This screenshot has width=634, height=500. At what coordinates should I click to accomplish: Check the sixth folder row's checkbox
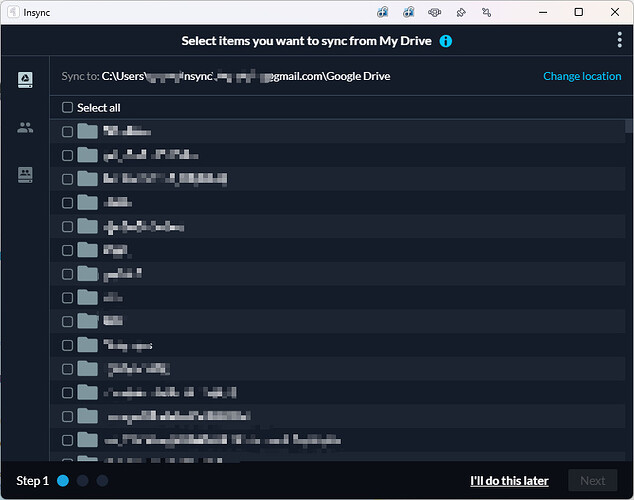tap(67, 250)
